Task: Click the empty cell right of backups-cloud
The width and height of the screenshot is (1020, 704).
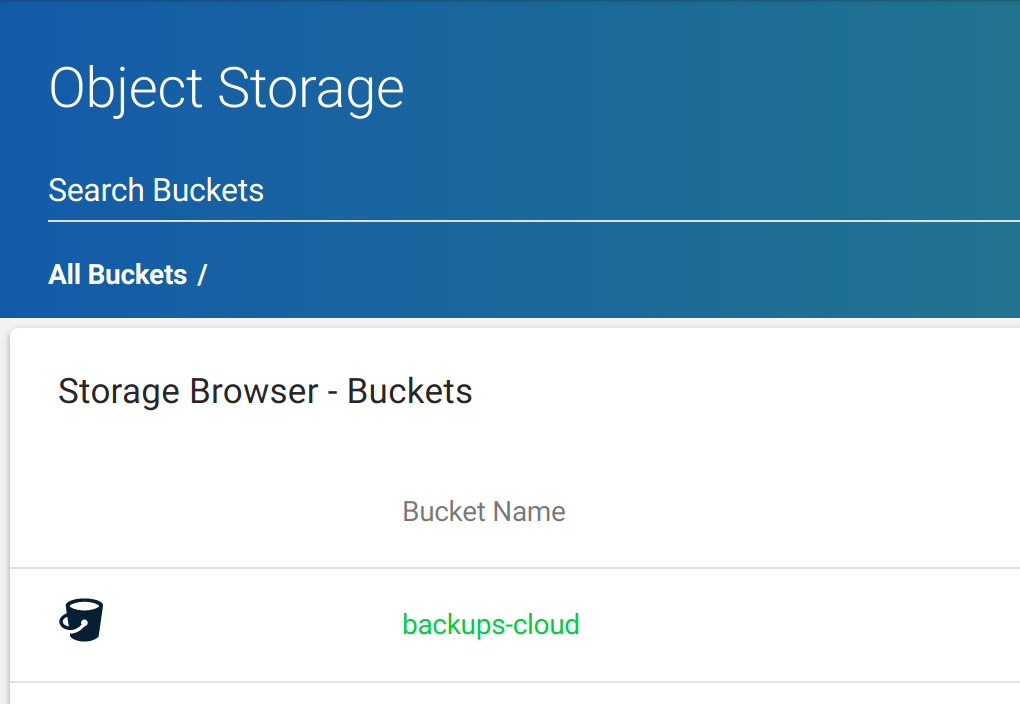Action: pyautogui.click(x=800, y=625)
